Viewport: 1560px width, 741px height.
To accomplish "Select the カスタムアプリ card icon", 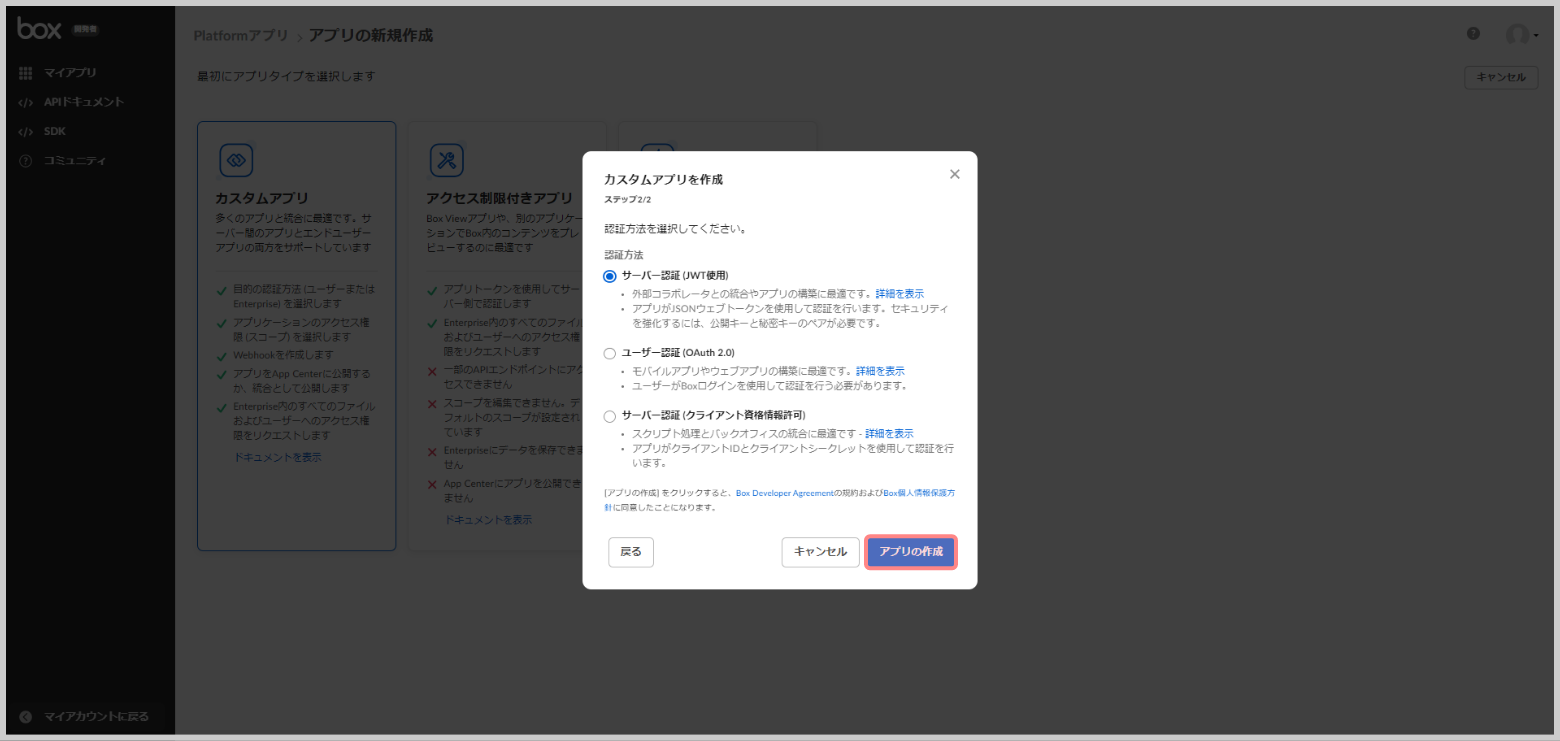I will (x=236, y=159).
